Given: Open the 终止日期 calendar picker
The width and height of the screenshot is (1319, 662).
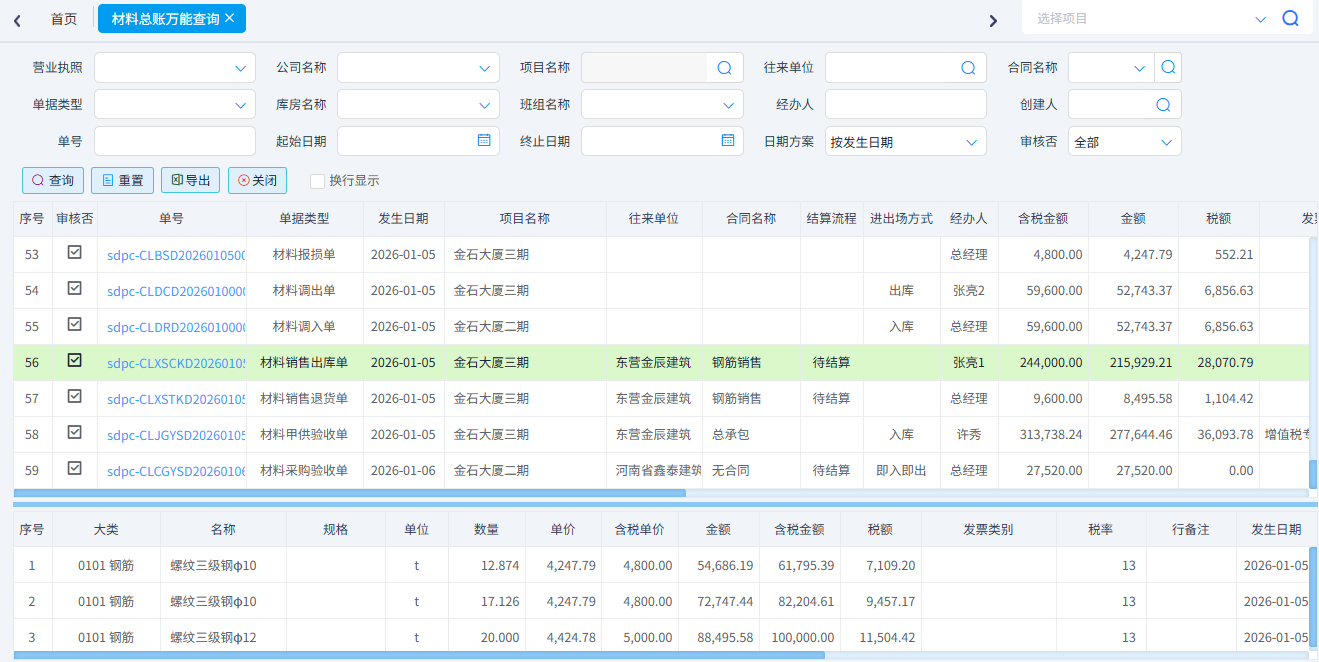Looking at the screenshot, I should [728, 141].
